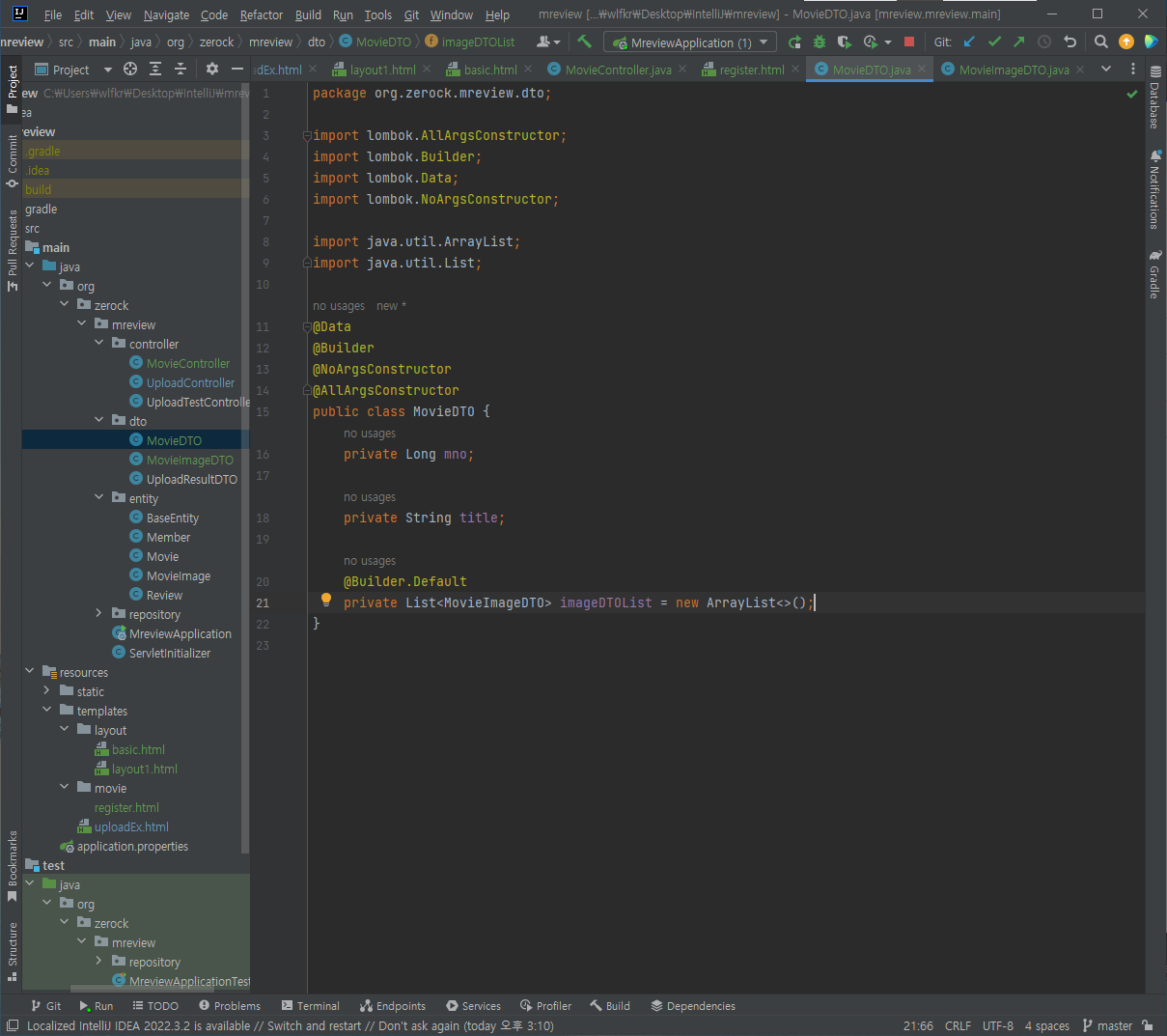Viewport: 1167px width, 1036px height.
Task: Hide the Project panel with minus icon
Action: 237,69
